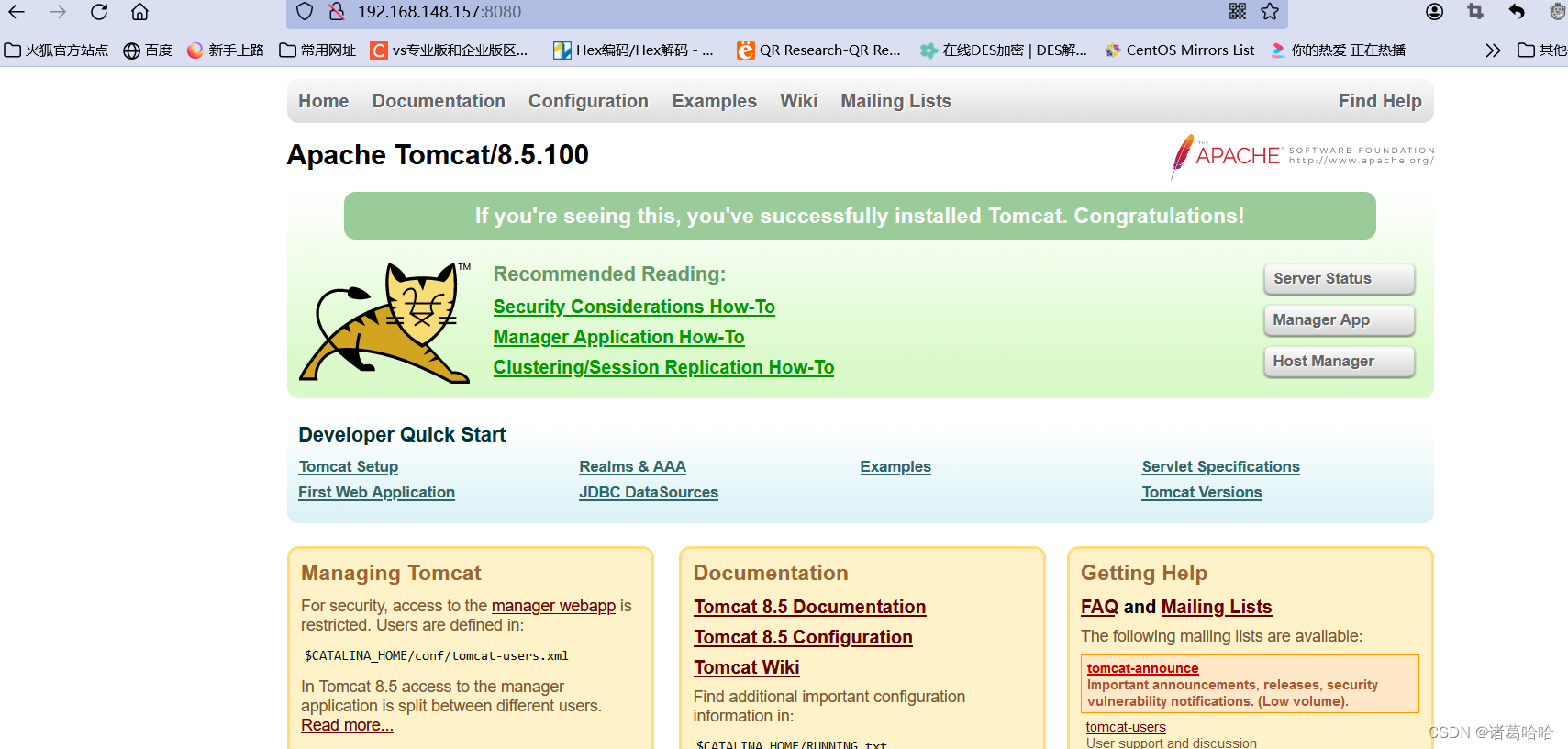This screenshot has height=749, width=1568.
Task: Click the Apache Tomcat/8.5.100 heading
Action: coord(438,154)
